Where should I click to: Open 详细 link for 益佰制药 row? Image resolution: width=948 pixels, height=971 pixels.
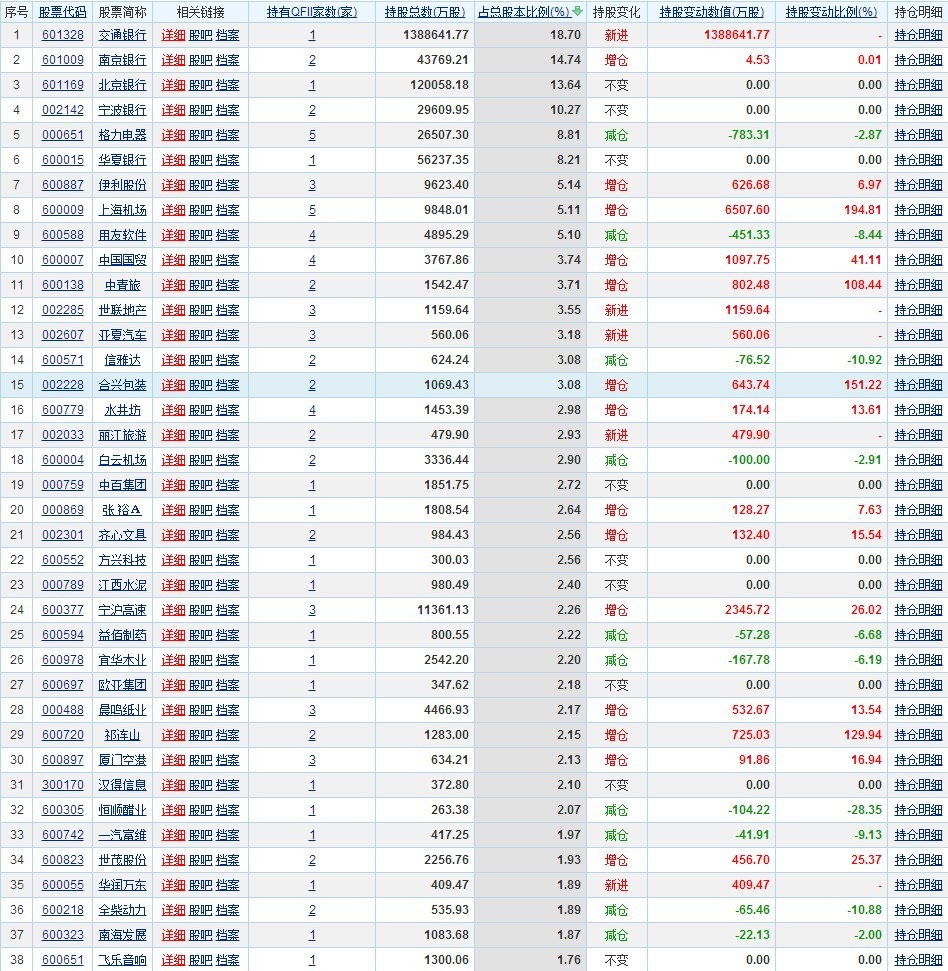173,635
